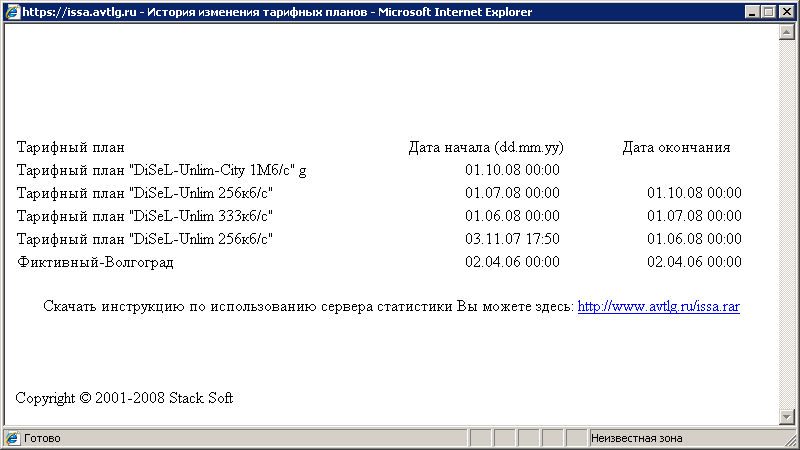Image resolution: width=800 pixels, height=450 pixels.
Task: Click the DiSeL-Unlim 333кб/с plan name
Action: click(144, 216)
